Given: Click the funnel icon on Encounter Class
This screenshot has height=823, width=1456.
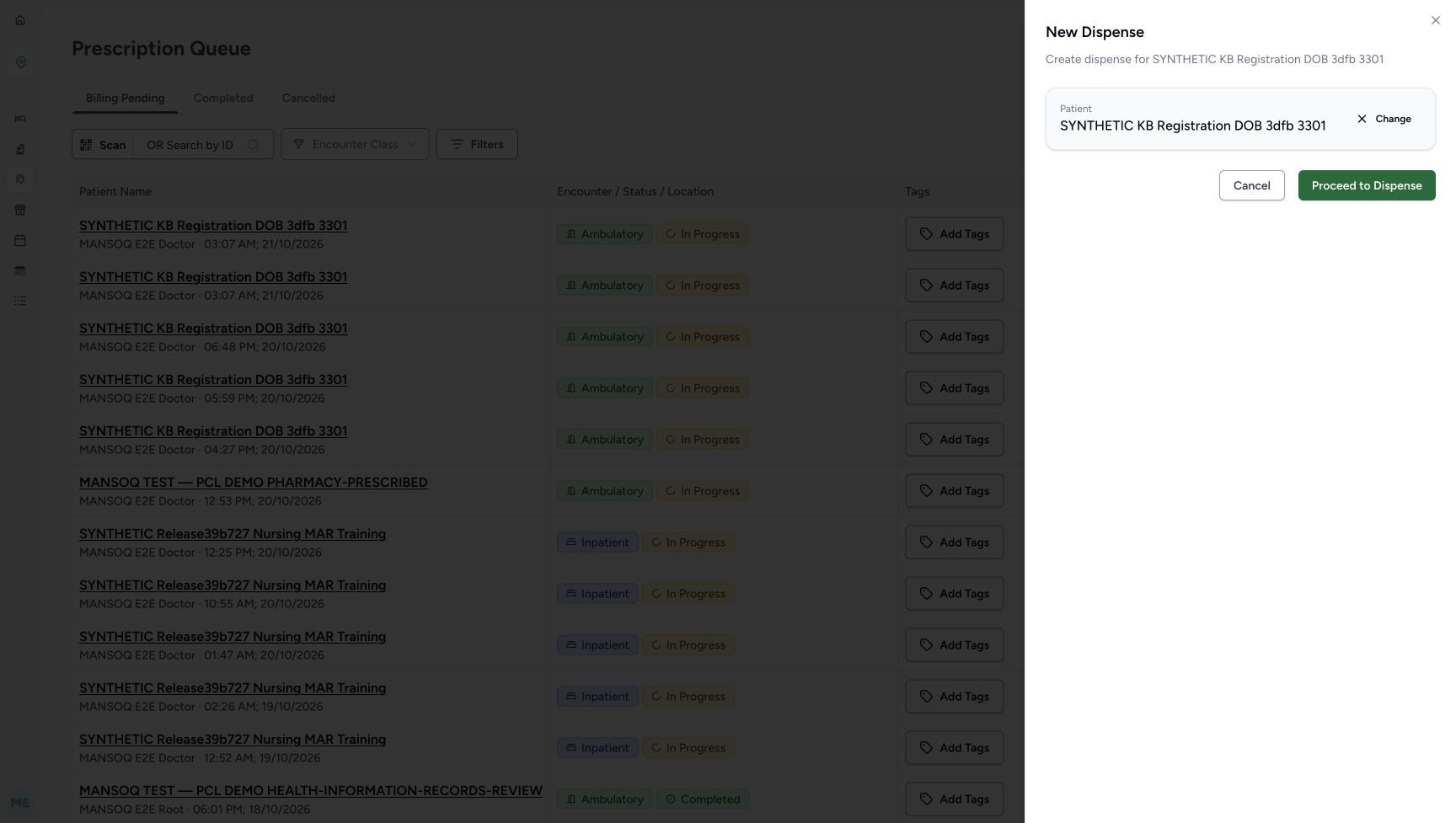Looking at the screenshot, I should (298, 144).
